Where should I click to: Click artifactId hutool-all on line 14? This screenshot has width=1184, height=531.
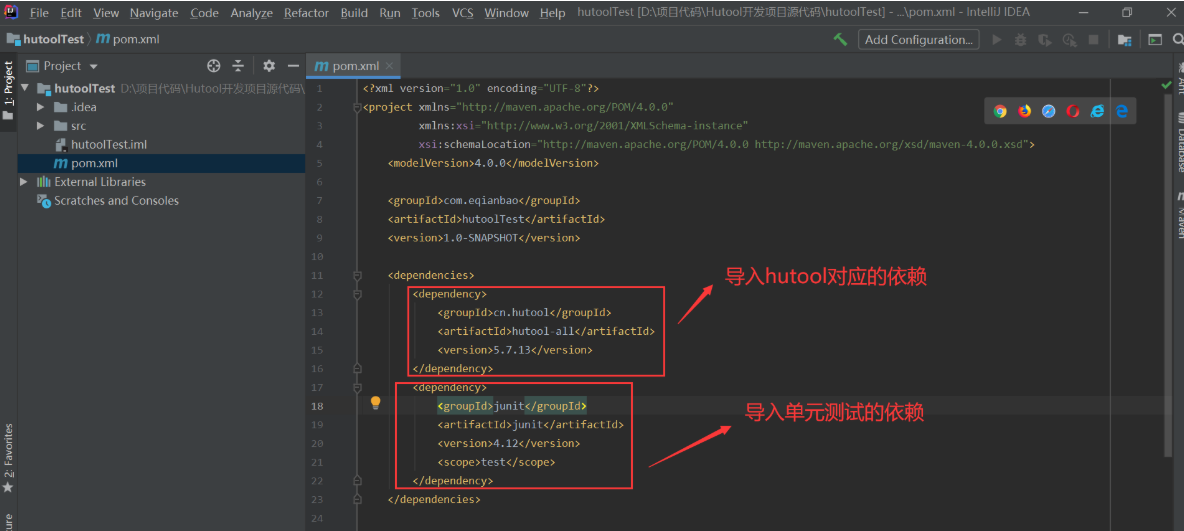click(546, 332)
